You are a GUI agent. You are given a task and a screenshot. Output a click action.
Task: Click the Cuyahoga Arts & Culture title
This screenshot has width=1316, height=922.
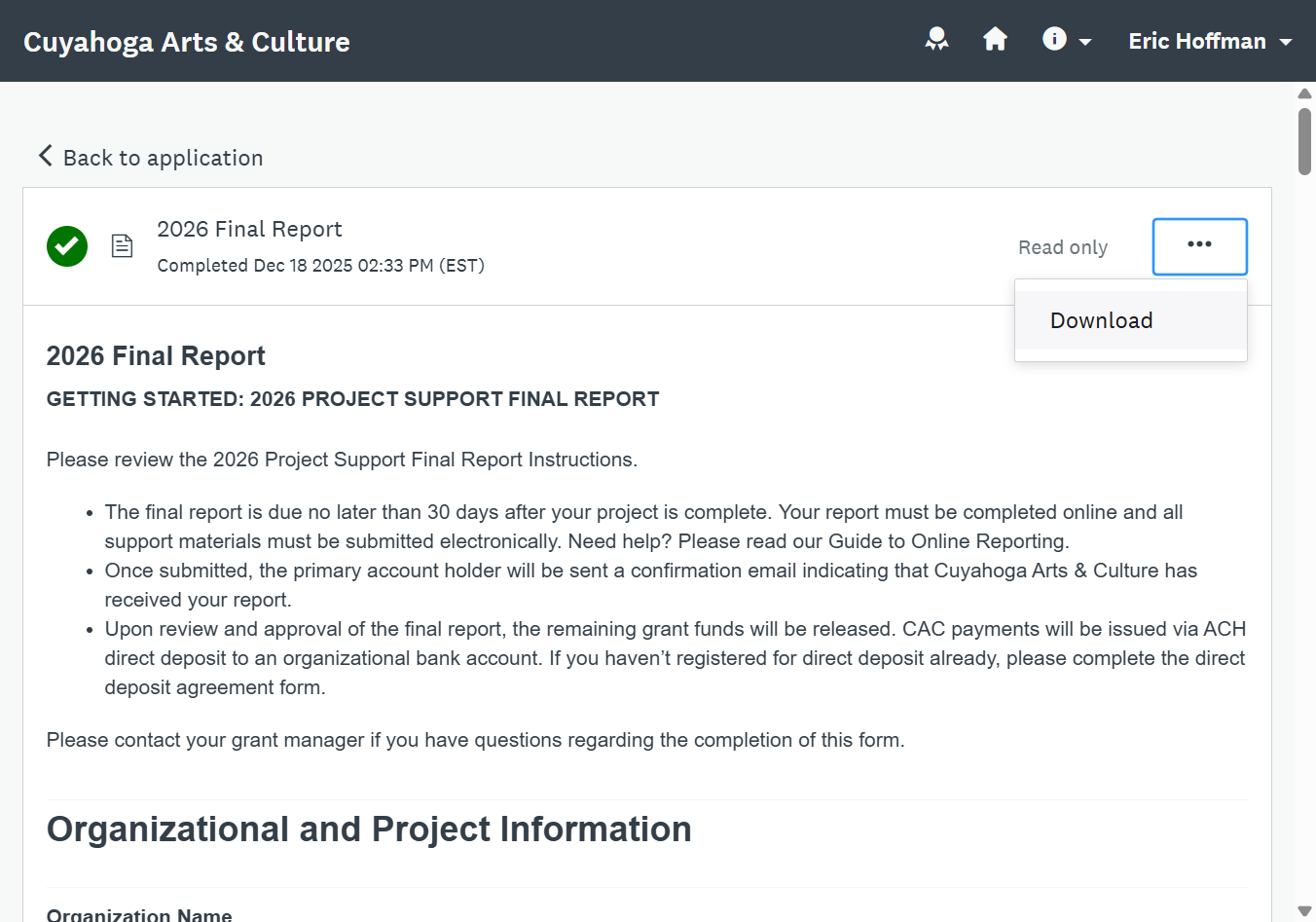click(187, 42)
